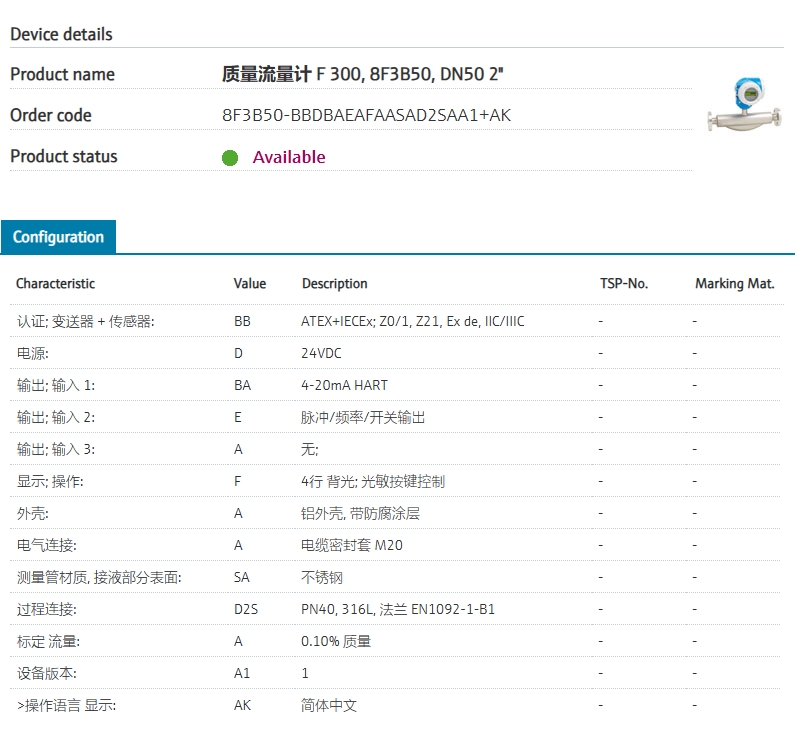Click description ATEX+IECEx; Z0/1, Z21, Ex de, IIC/IIIC
This screenshot has width=795, height=731.
point(413,321)
